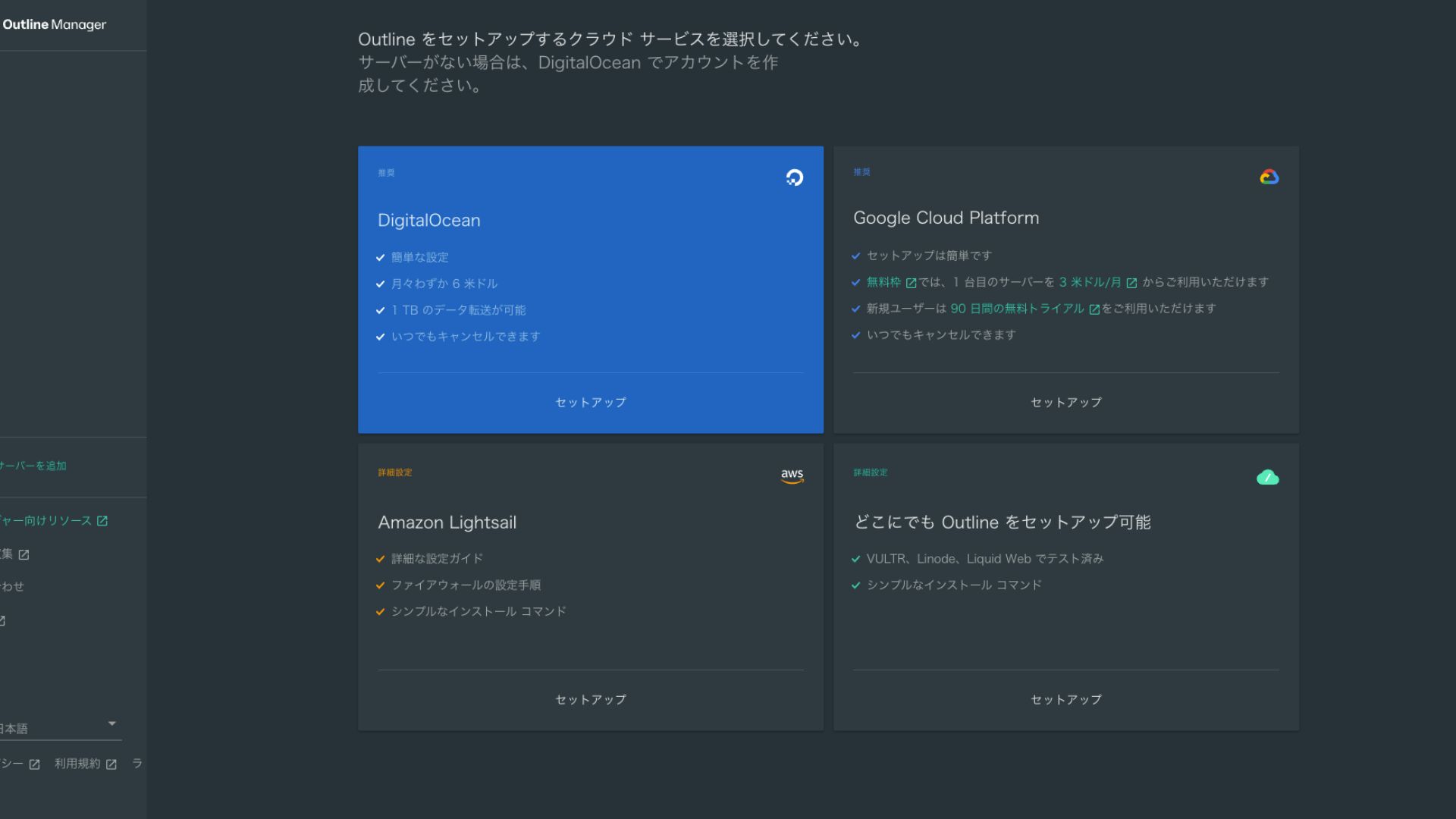Click the AWS logo icon

coord(792,475)
